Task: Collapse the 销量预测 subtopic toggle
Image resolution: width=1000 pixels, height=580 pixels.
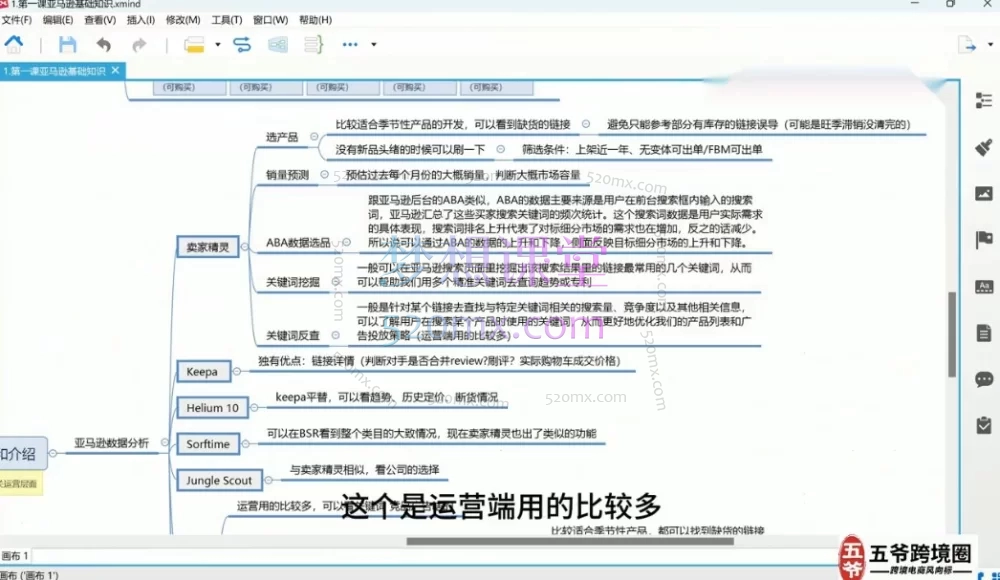Action: [x=324, y=174]
